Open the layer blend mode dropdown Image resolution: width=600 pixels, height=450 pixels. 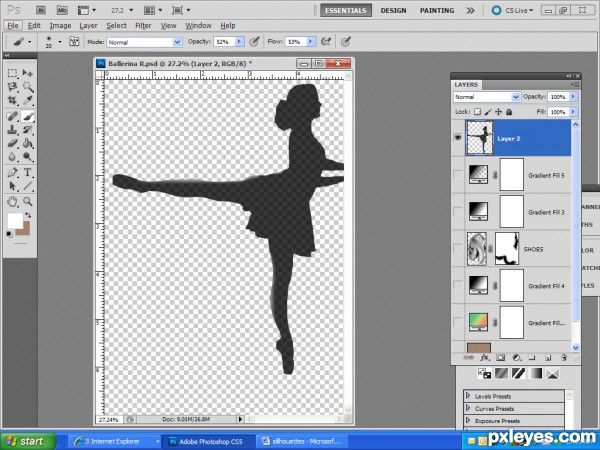(x=487, y=97)
